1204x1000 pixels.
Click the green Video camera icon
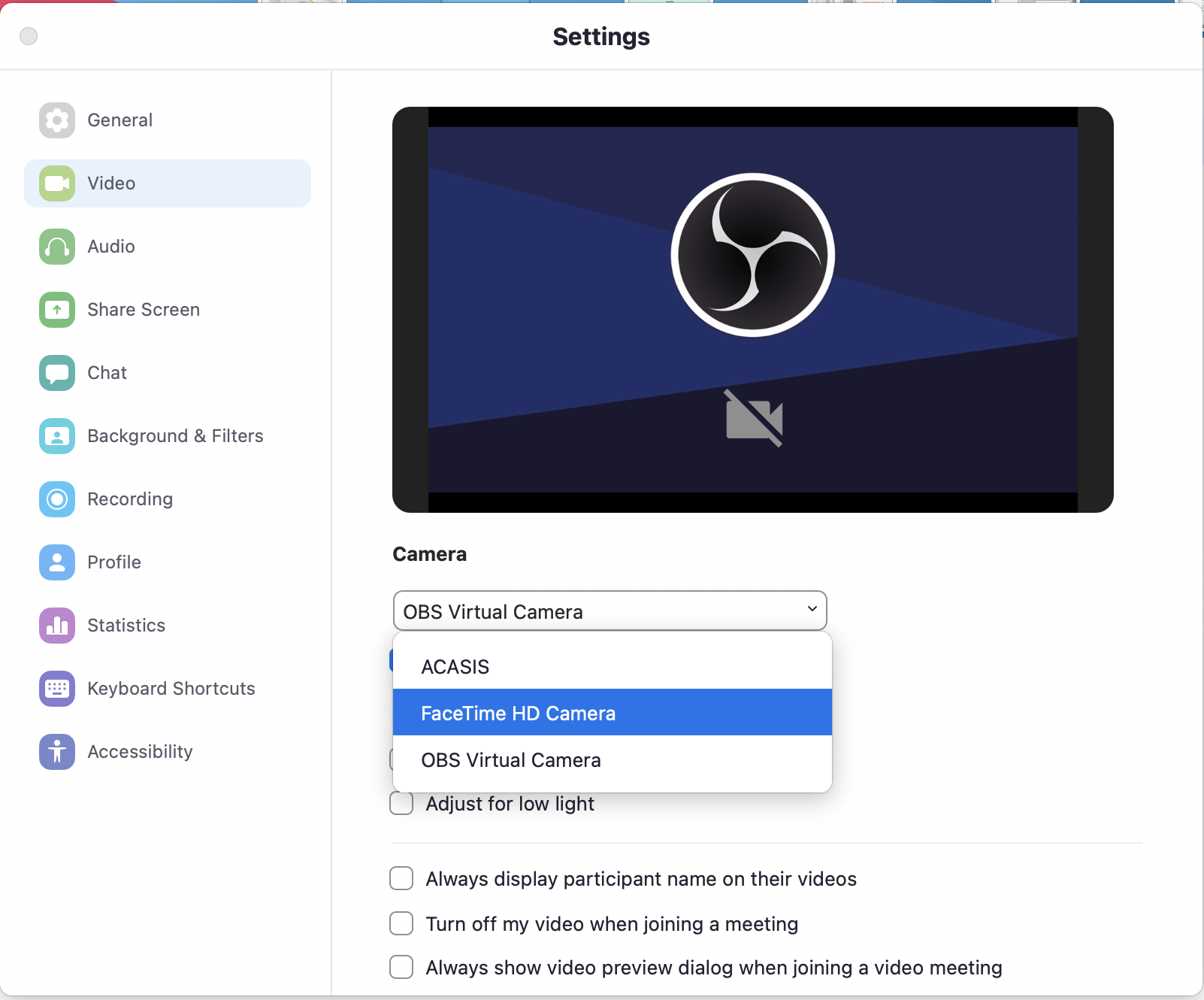(x=57, y=183)
